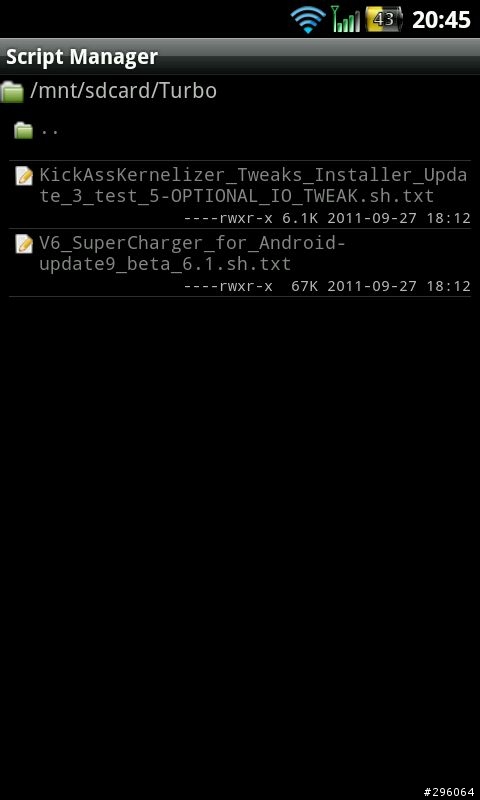Tap the green folder icon beside /mnt/sdcard/Turbo
This screenshot has width=480, height=800.
pyautogui.click(x=12, y=92)
